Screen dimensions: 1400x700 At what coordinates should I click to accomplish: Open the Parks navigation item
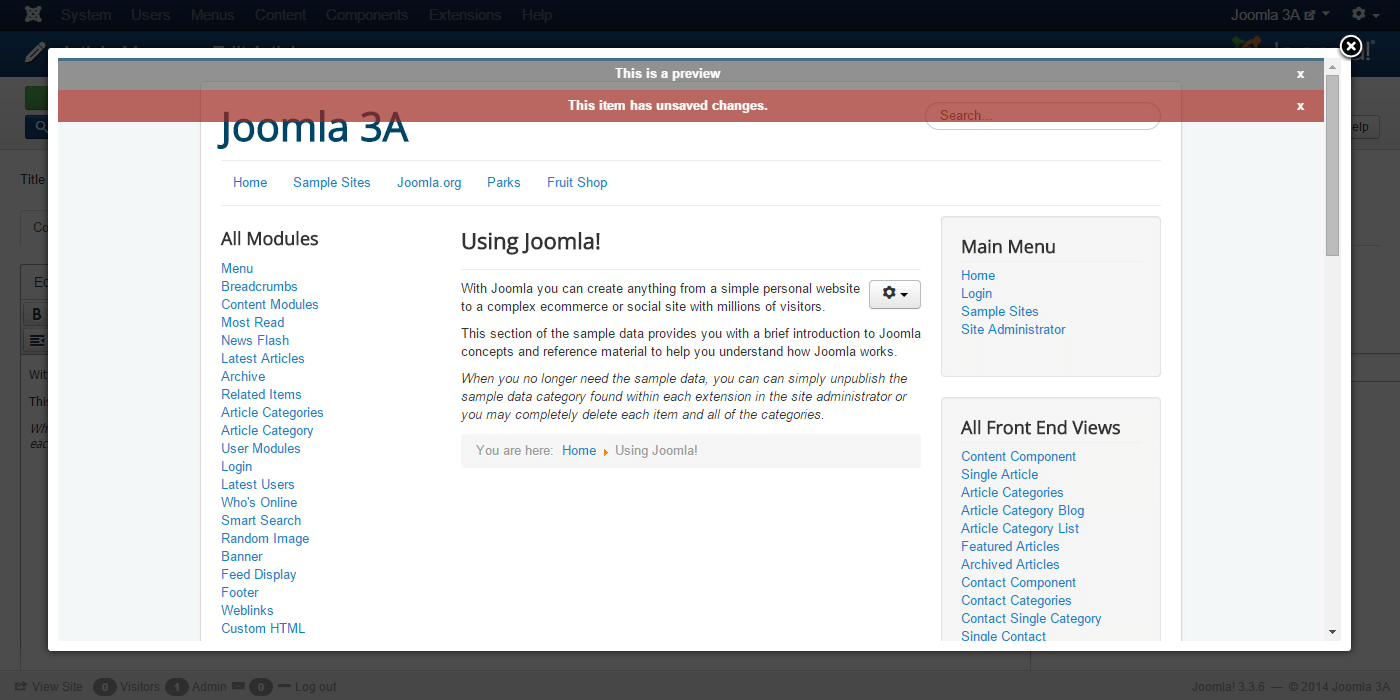pos(504,183)
